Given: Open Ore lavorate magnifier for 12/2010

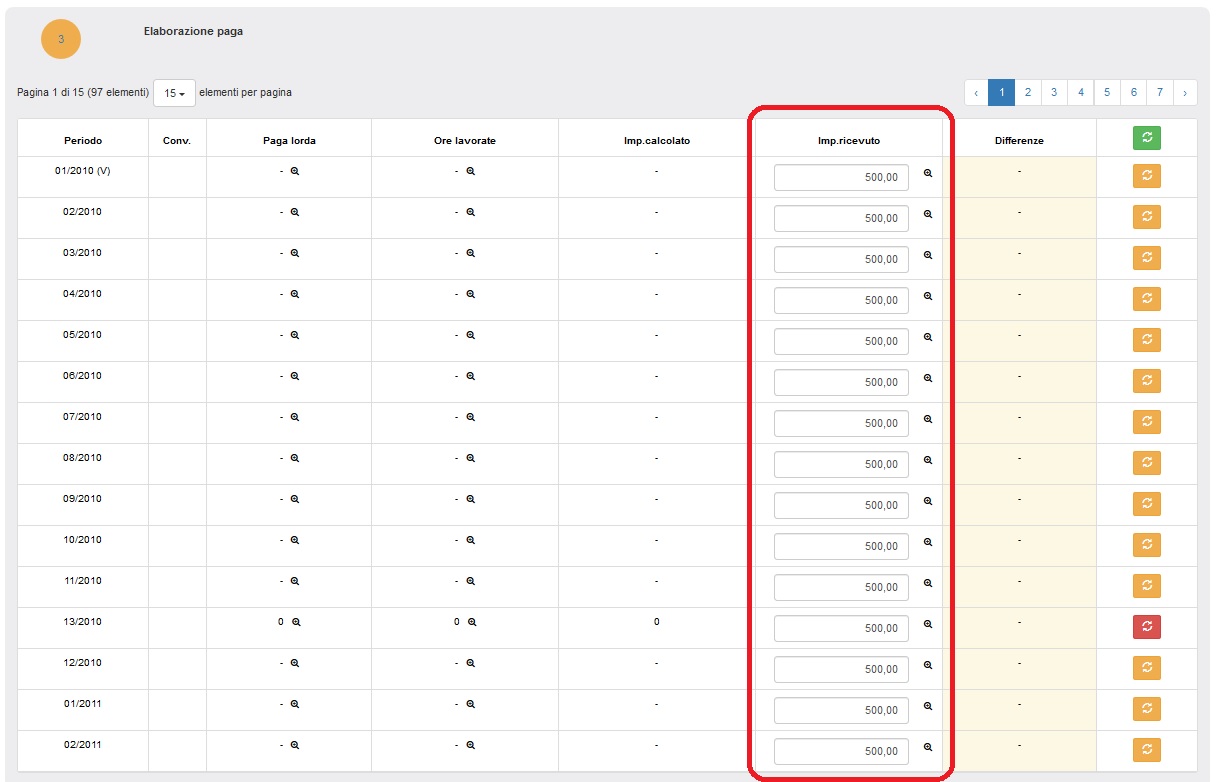Looking at the screenshot, I should [x=470, y=663].
